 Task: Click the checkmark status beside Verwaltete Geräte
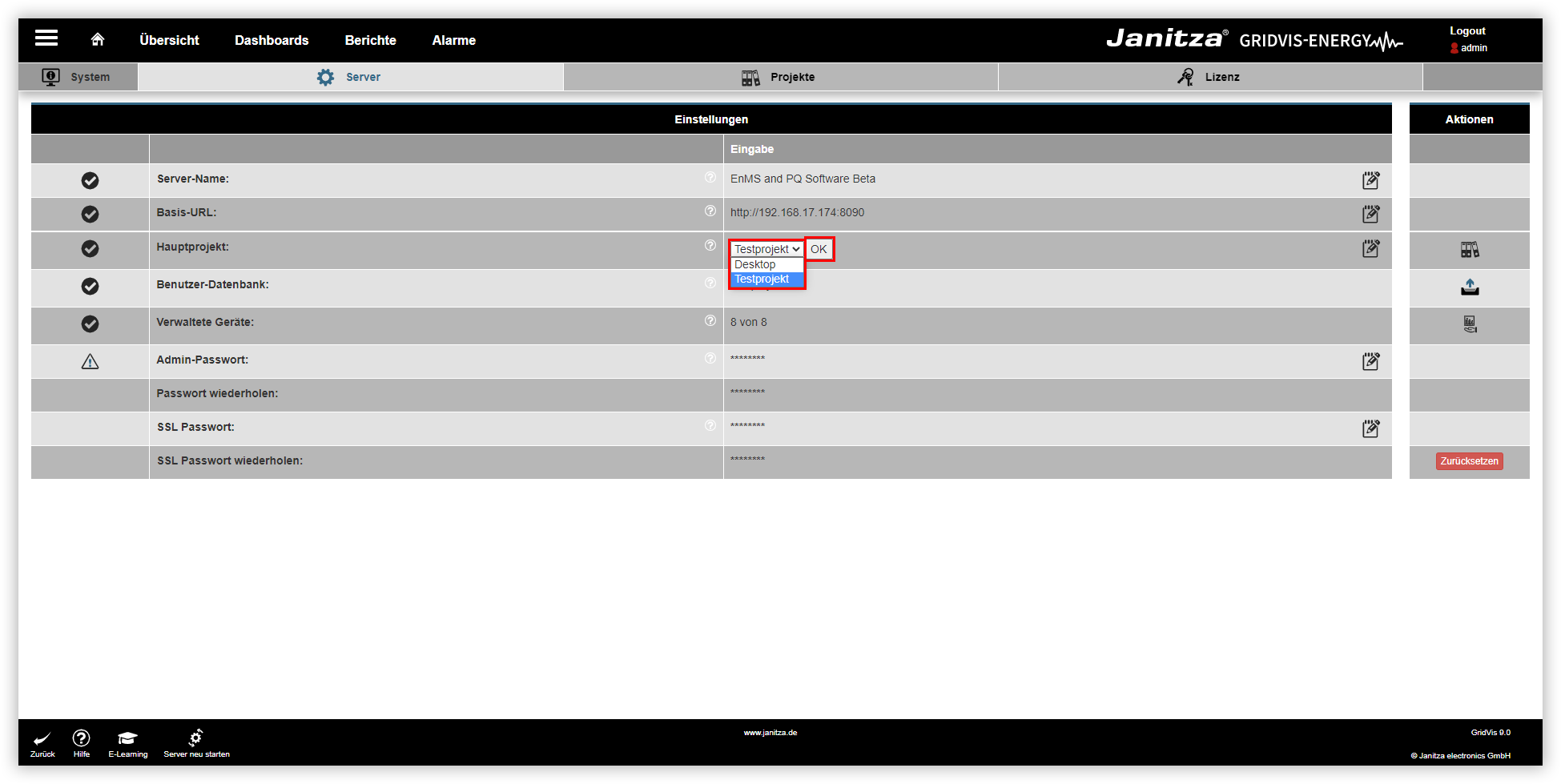(90, 324)
